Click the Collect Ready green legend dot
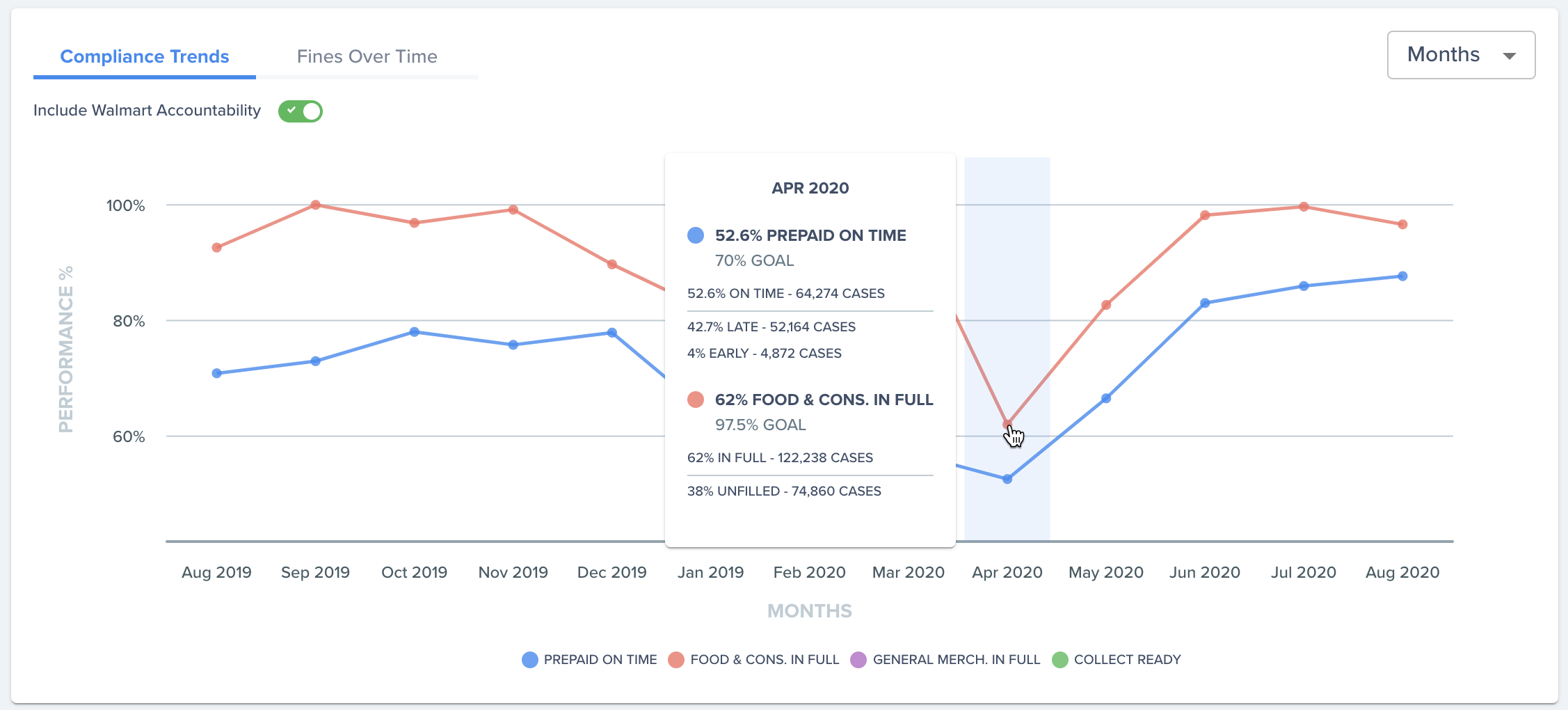Viewport: 1568px width, 710px height. (1059, 660)
